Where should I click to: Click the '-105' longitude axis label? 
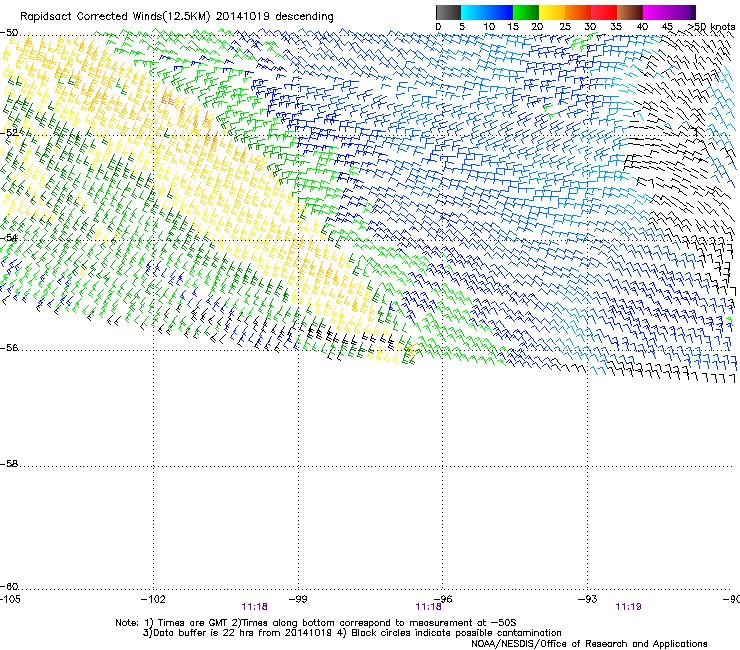(10, 599)
